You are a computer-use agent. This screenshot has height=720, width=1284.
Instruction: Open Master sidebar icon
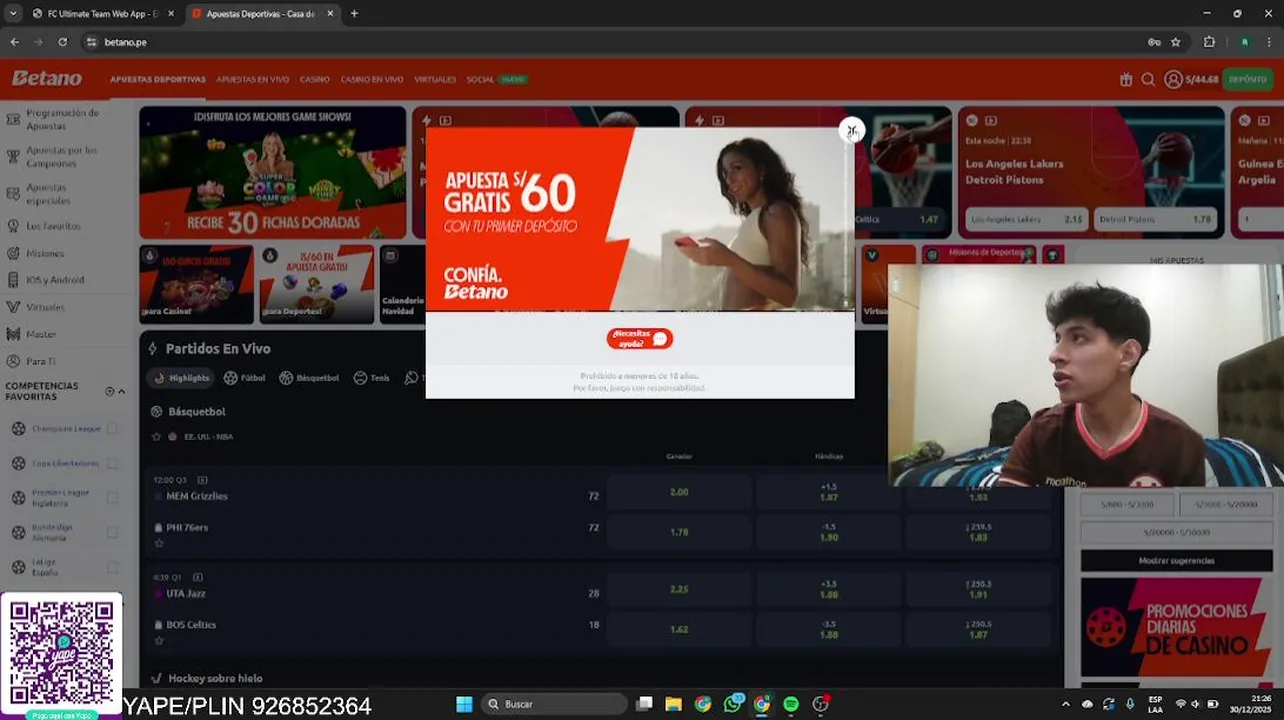[13, 334]
